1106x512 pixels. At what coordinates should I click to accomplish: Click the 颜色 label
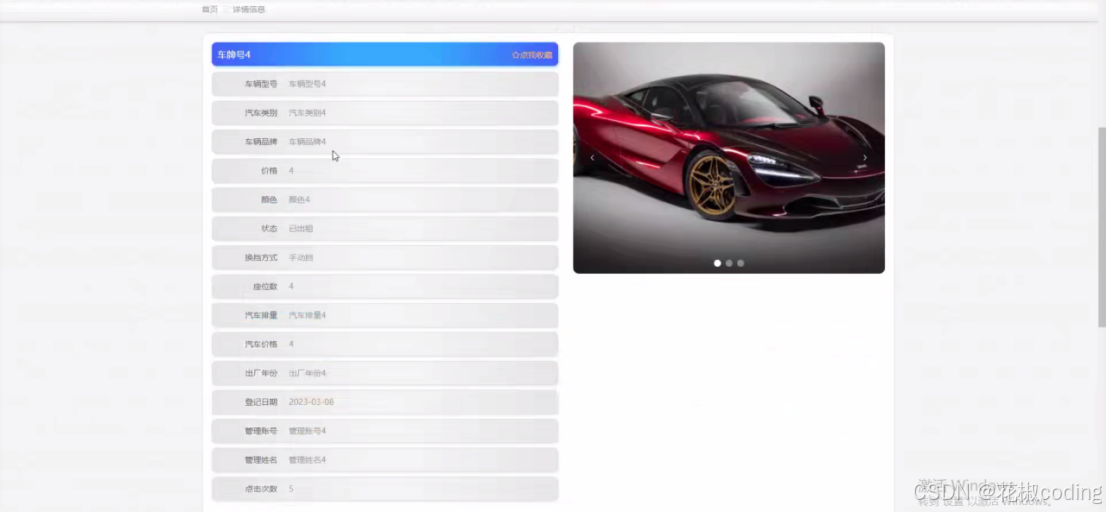269,200
